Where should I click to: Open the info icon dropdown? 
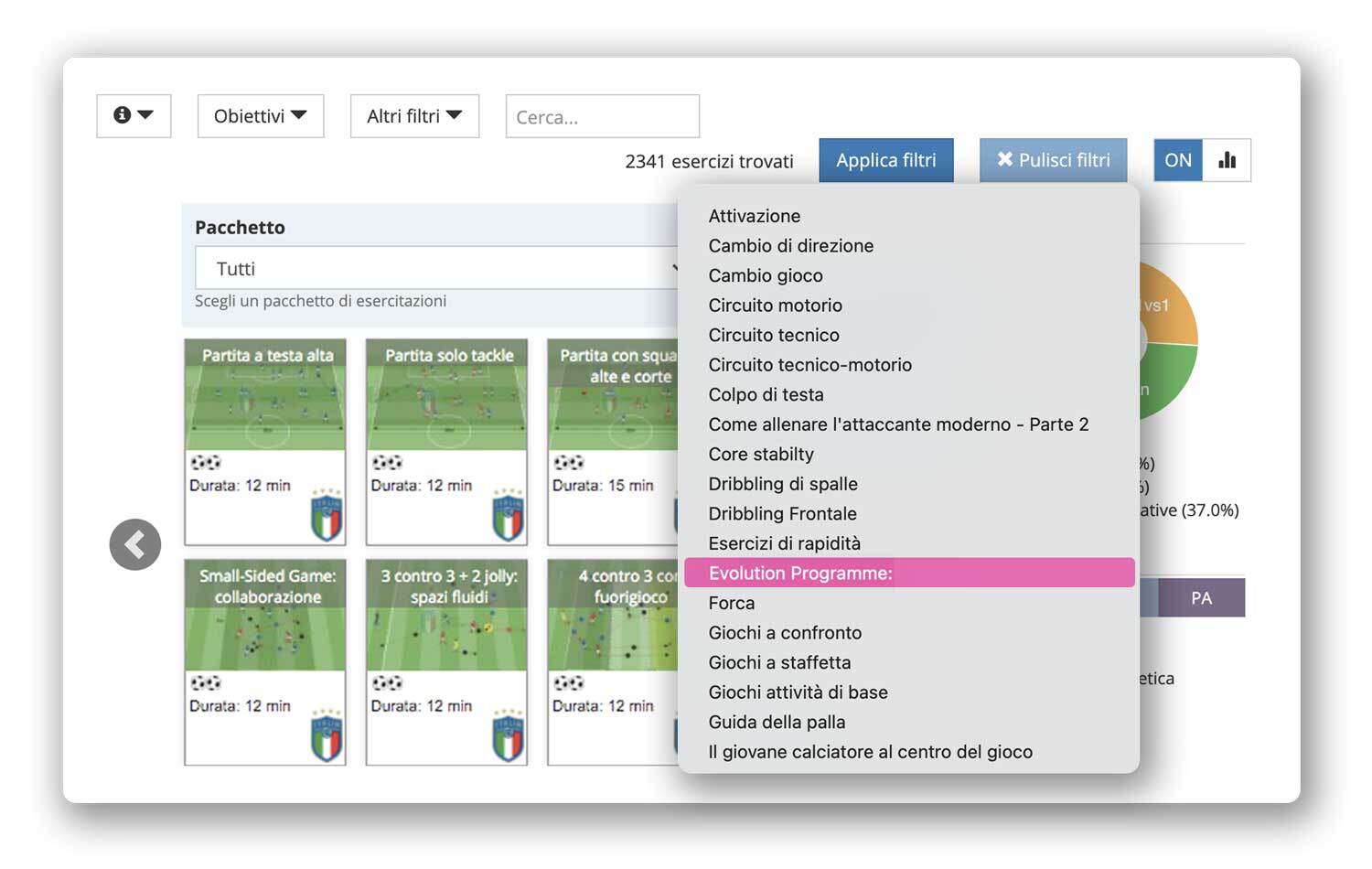[x=134, y=115]
